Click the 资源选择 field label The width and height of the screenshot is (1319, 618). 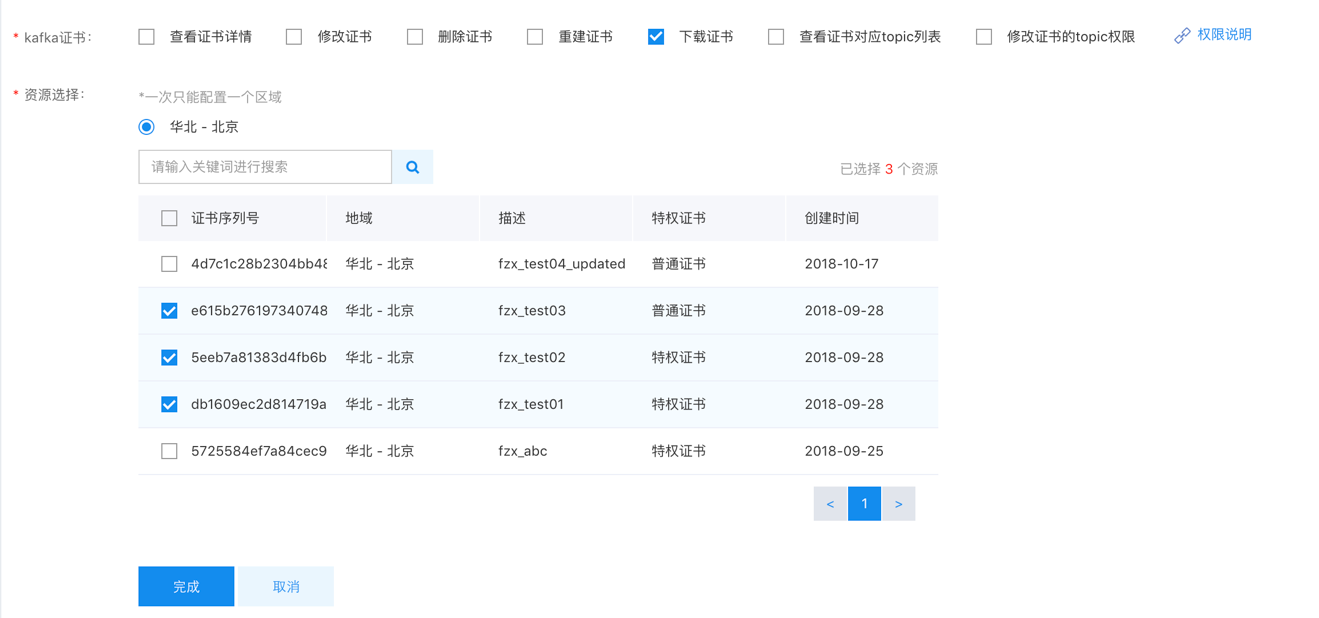coord(54,95)
